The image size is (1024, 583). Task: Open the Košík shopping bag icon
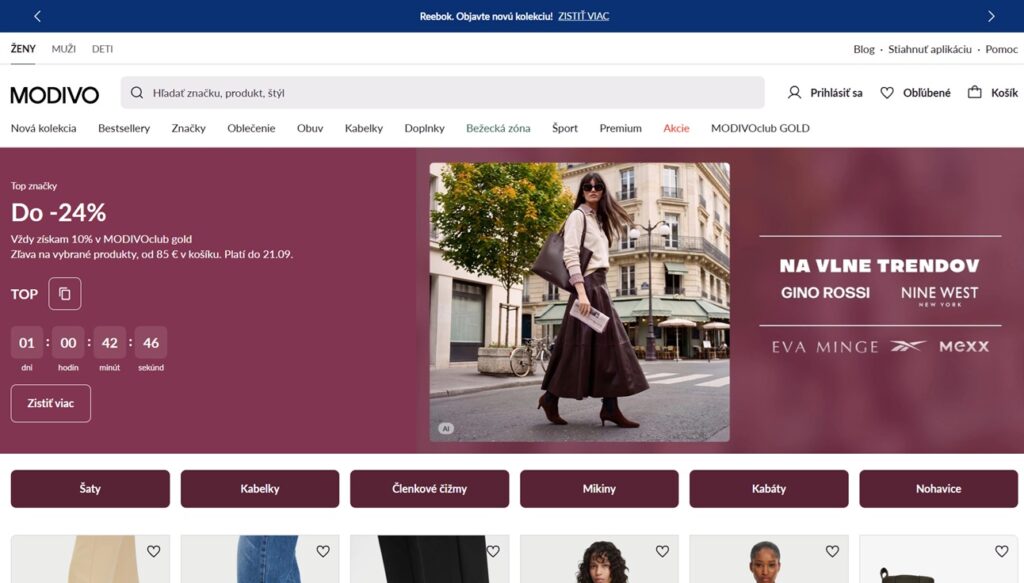click(x=974, y=92)
